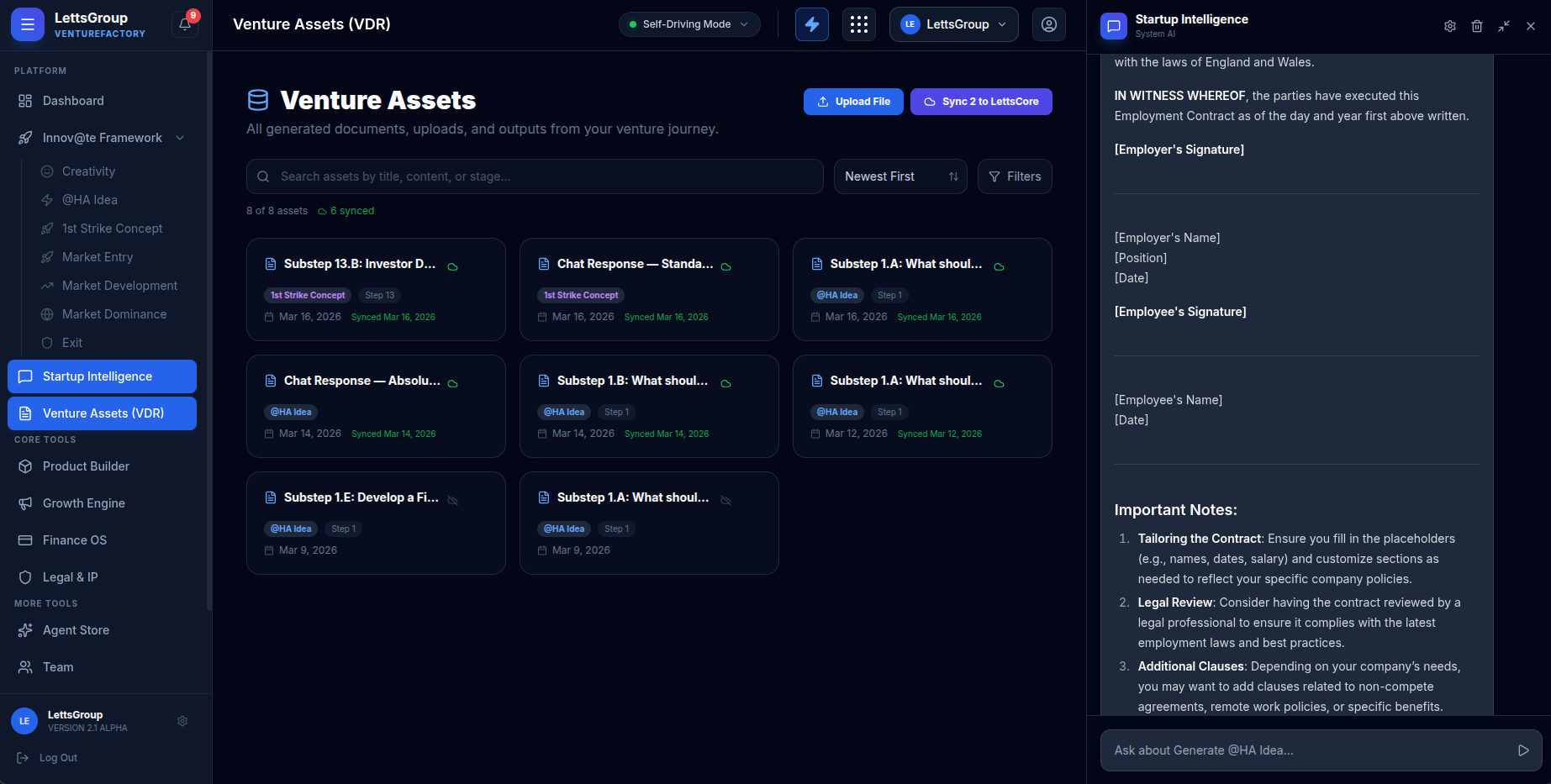Image resolution: width=1551 pixels, height=784 pixels.
Task: Click the hamburger menu logo button
Action: click(28, 24)
